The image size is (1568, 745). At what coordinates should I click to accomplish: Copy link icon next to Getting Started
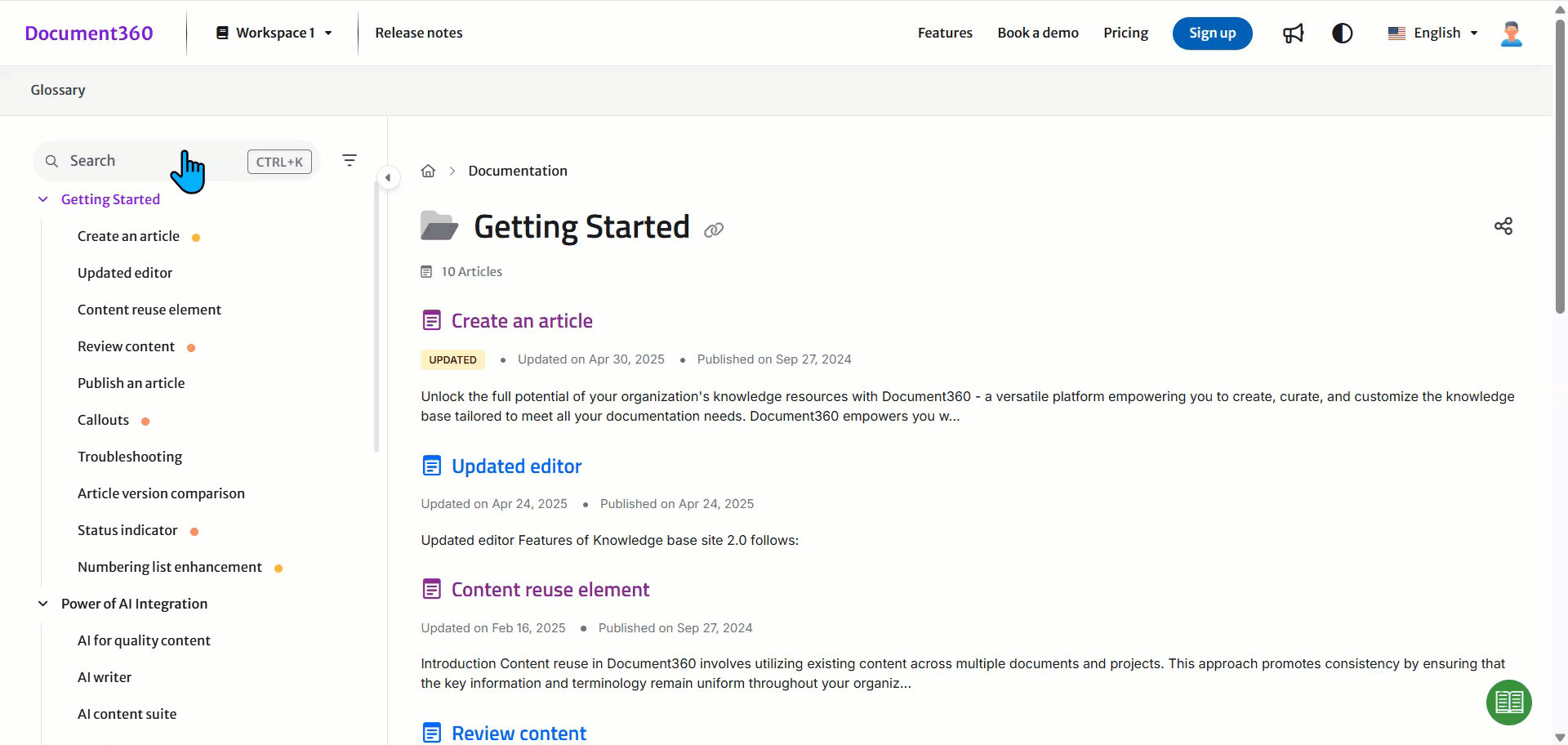(x=714, y=230)
